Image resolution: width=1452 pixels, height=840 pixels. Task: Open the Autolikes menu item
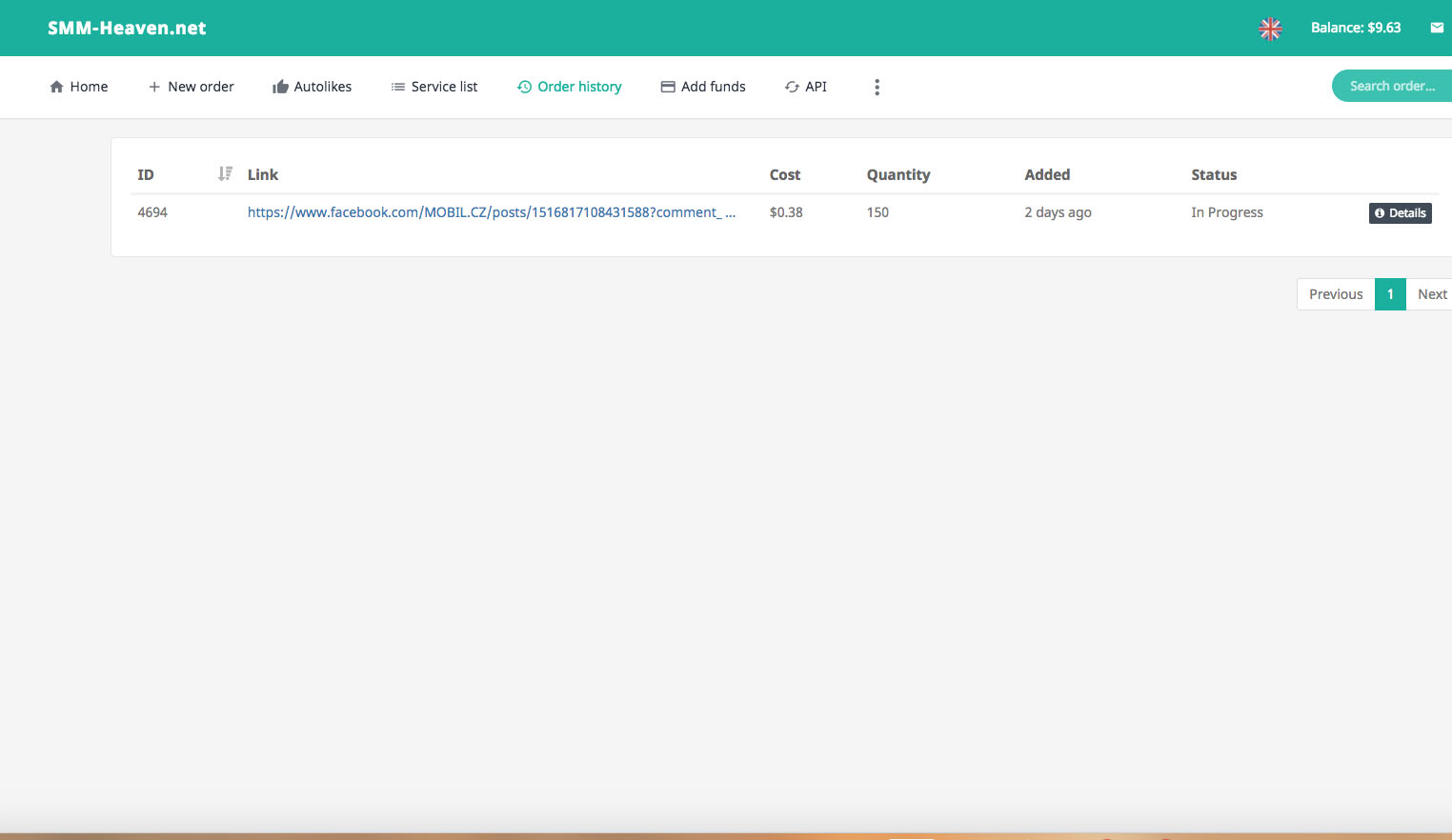[x=312, y=87]
